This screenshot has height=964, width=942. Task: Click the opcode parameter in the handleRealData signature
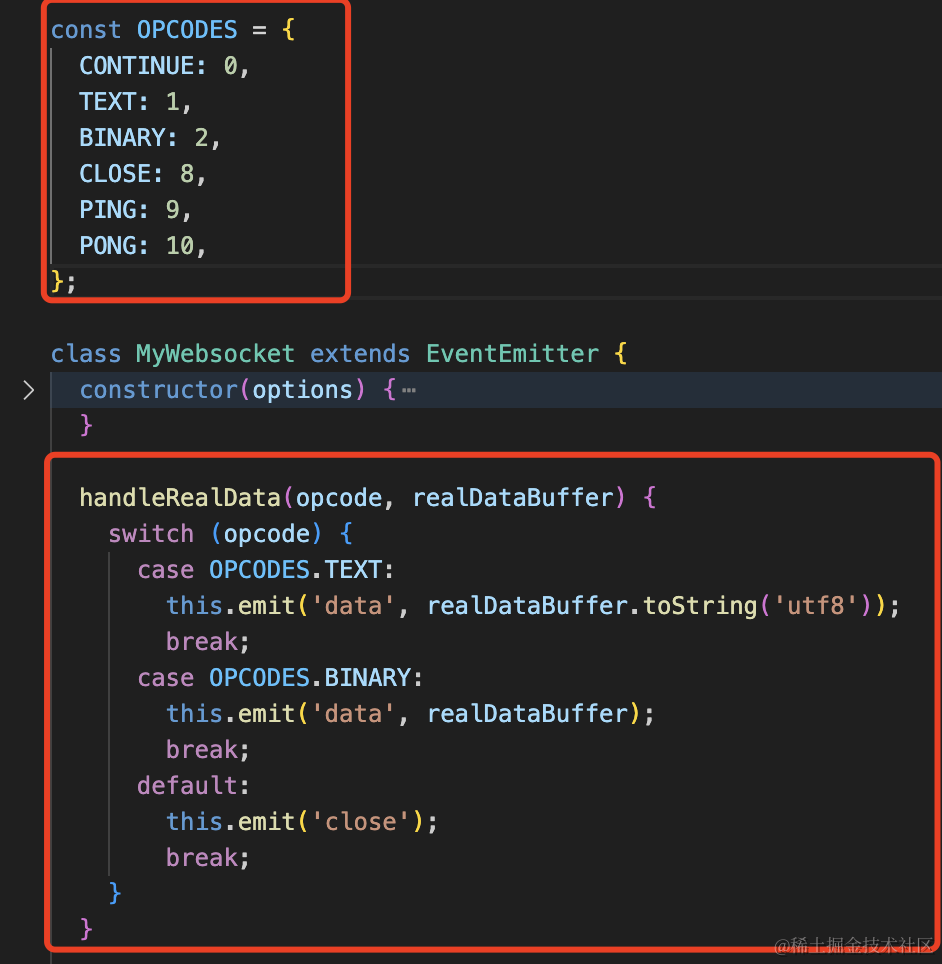click(x=339, y=498)
